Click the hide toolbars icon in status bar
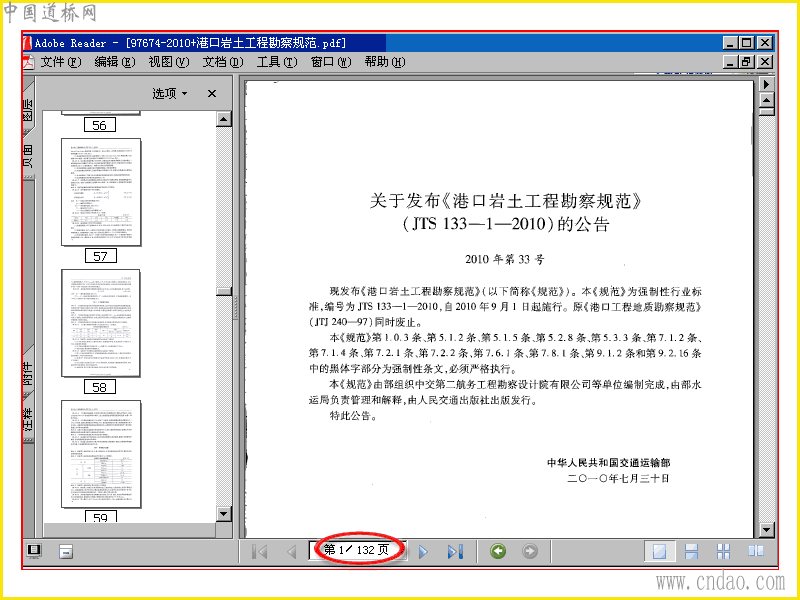The image size is (800, 600). click(x=66, y=552)
